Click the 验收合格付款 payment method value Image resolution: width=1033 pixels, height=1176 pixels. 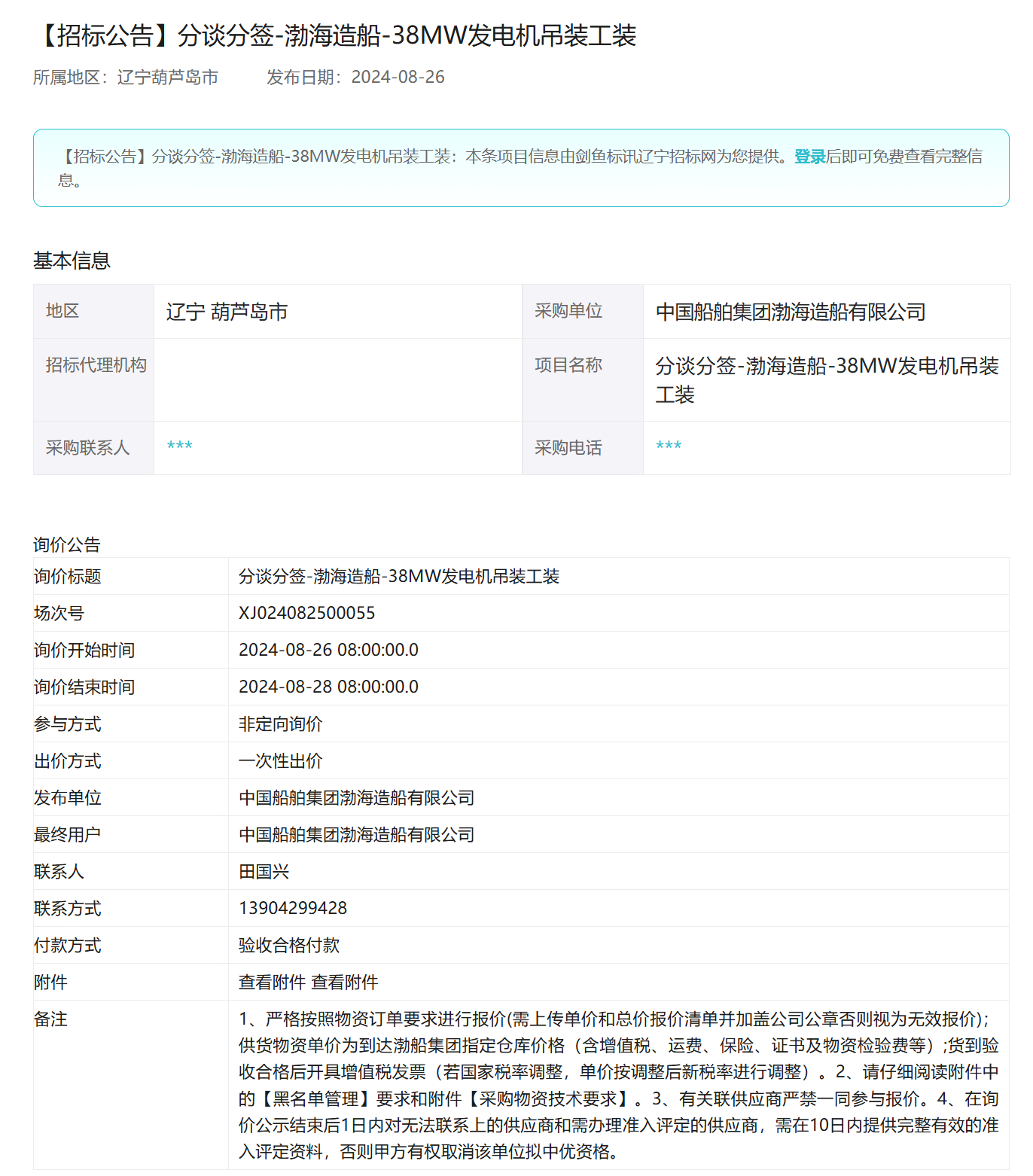pyautogui.click(x=289, y=945)
